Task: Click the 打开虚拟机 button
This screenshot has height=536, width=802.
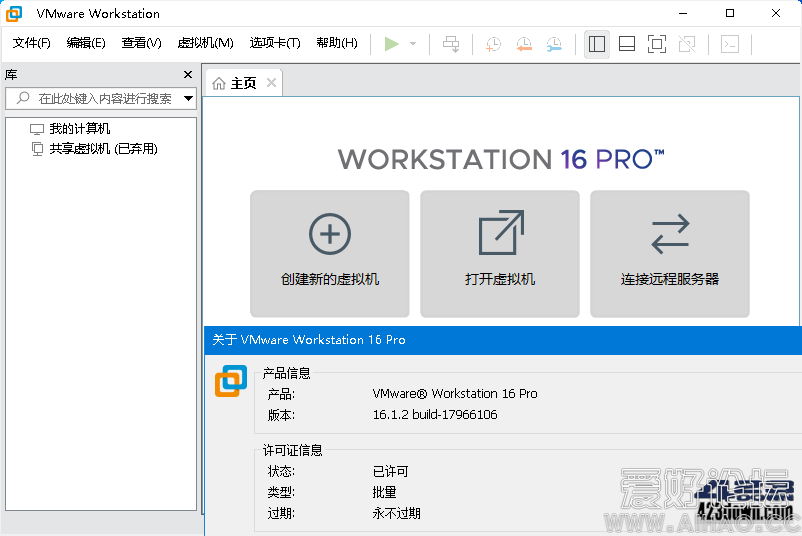Action: coord(500,253)
